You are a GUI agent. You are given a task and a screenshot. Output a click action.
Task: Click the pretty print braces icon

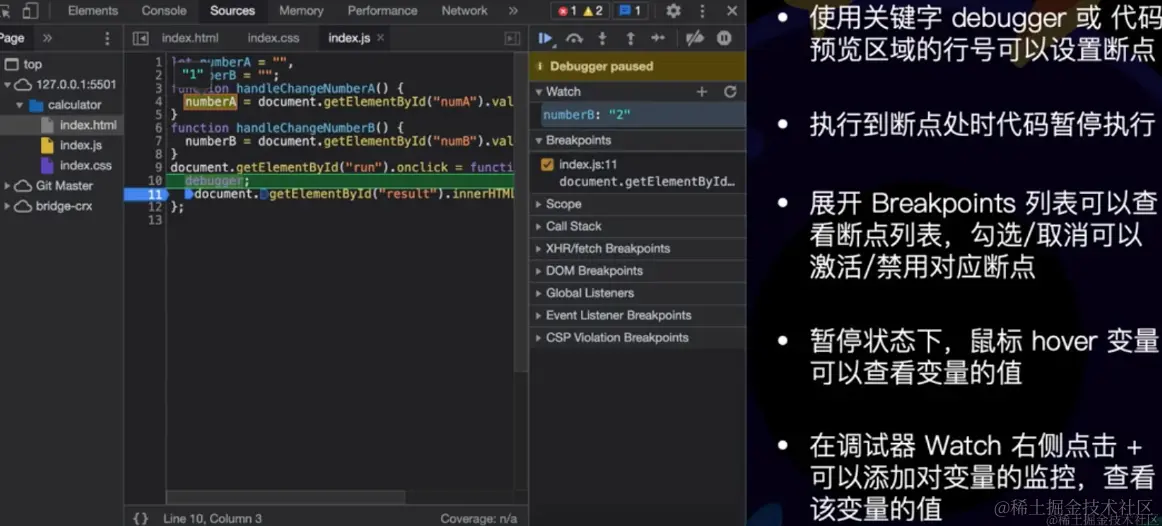coord(141,518)
